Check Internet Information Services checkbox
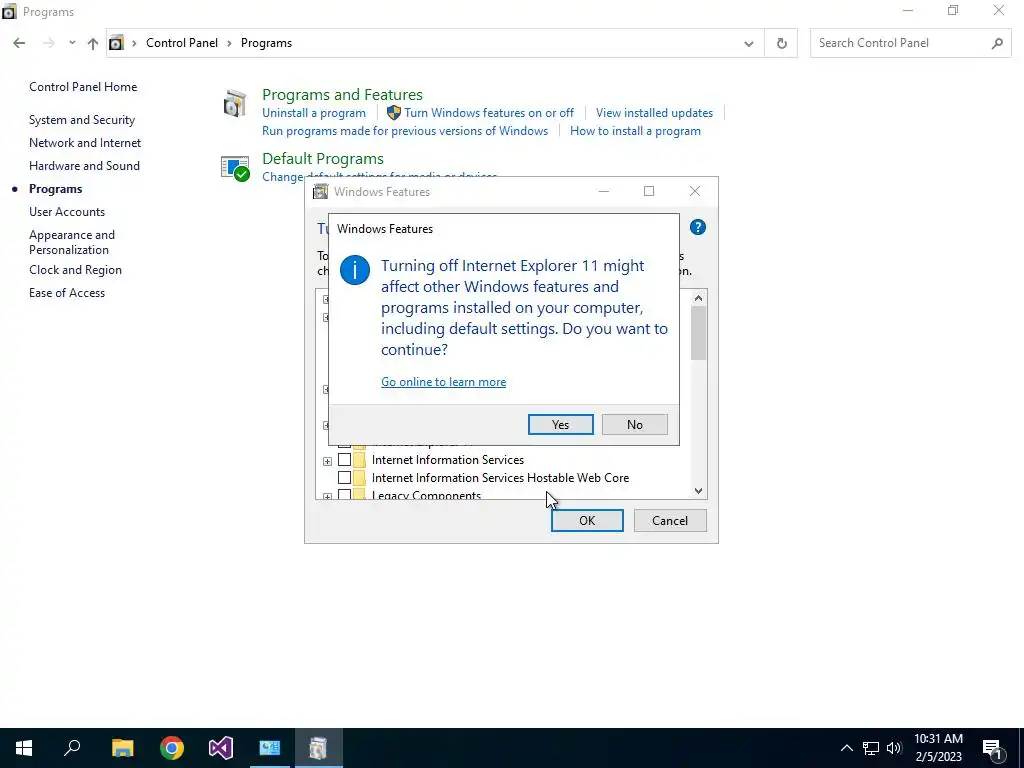1024x768 pixels. point(344,460)
